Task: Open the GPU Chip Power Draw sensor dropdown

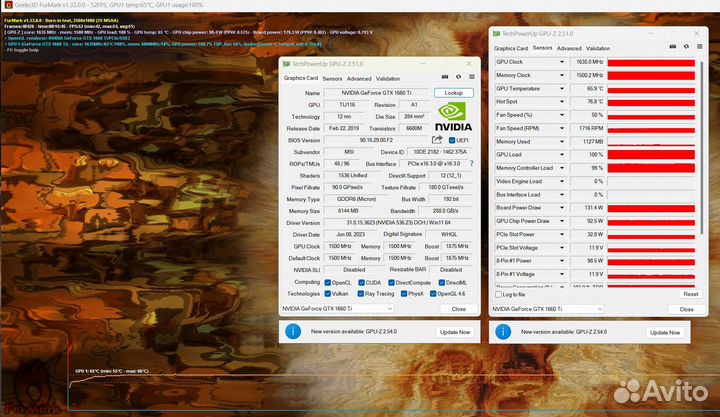Action: pyautogui.click(x=562, y=221)
